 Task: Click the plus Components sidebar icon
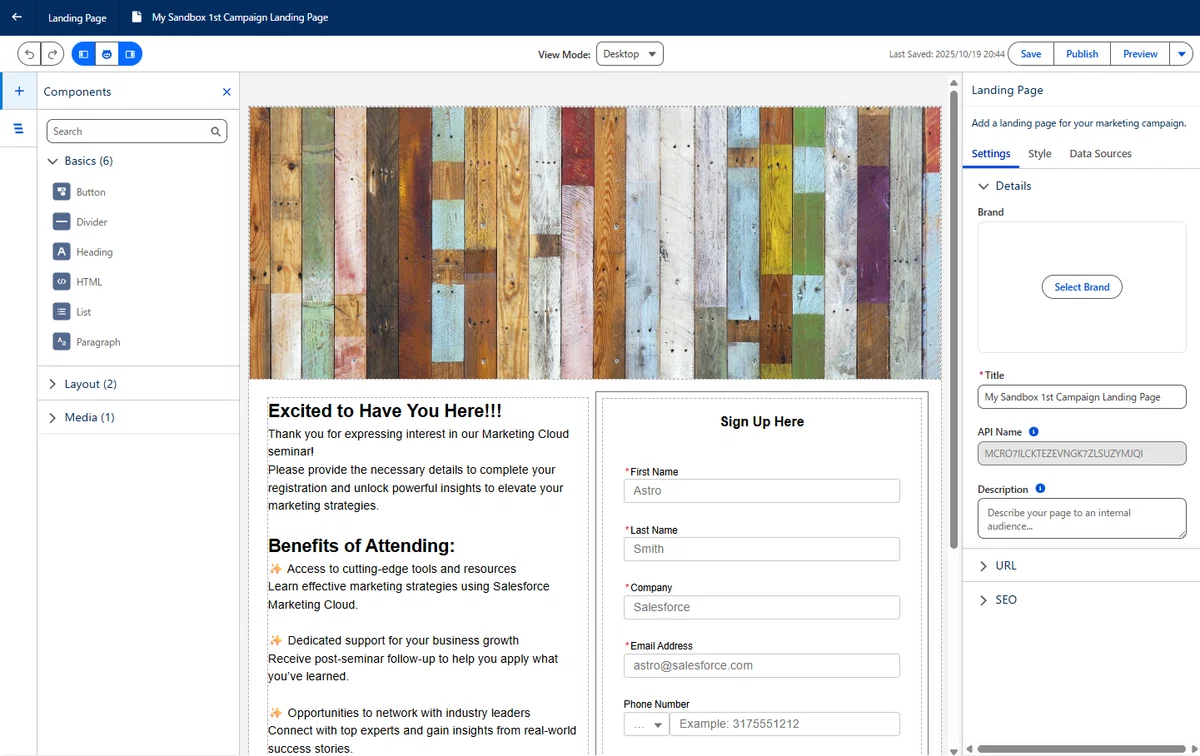tap(19, 91)
